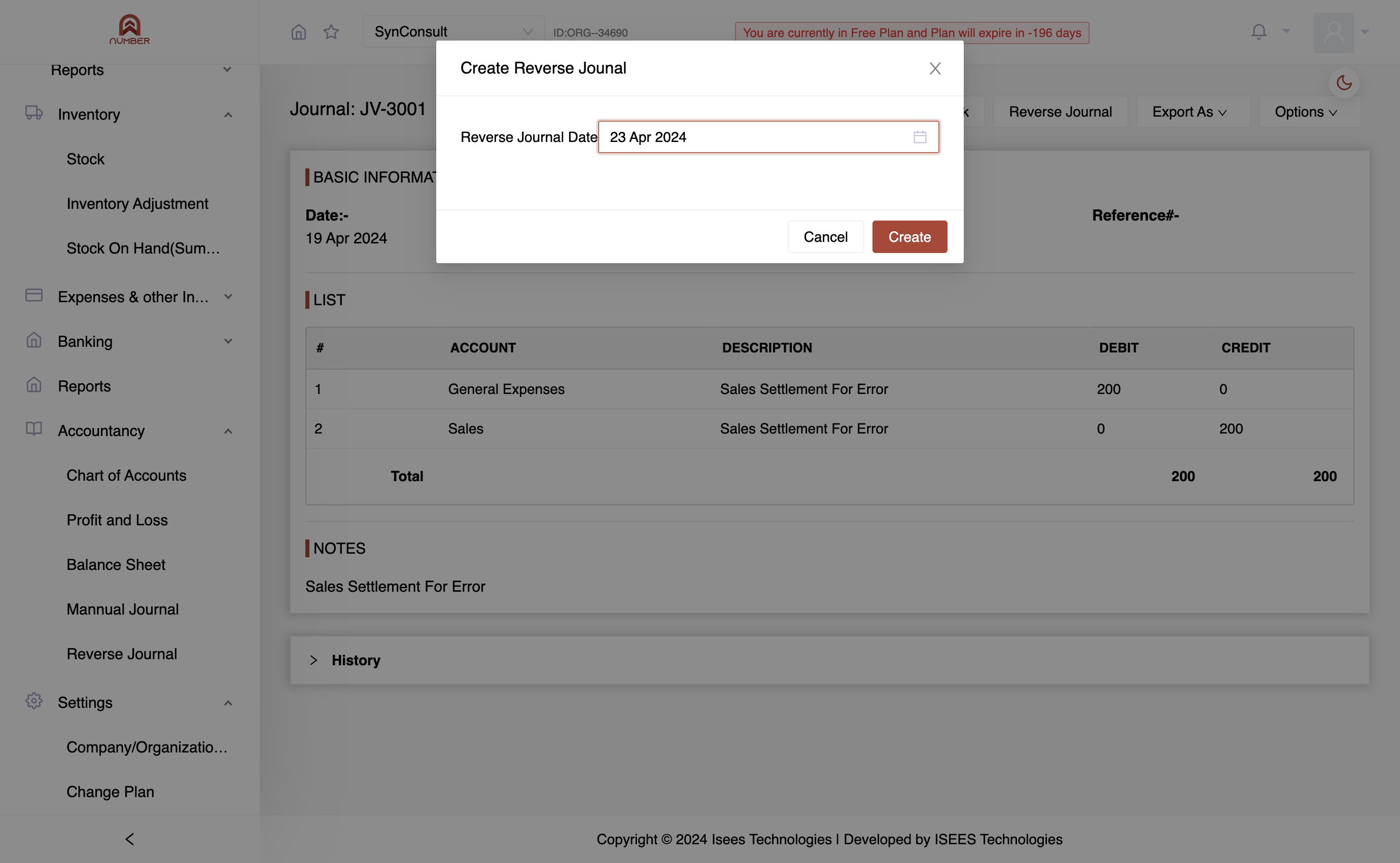
Task: Click the home icon in the top bar
Action: 299,32
